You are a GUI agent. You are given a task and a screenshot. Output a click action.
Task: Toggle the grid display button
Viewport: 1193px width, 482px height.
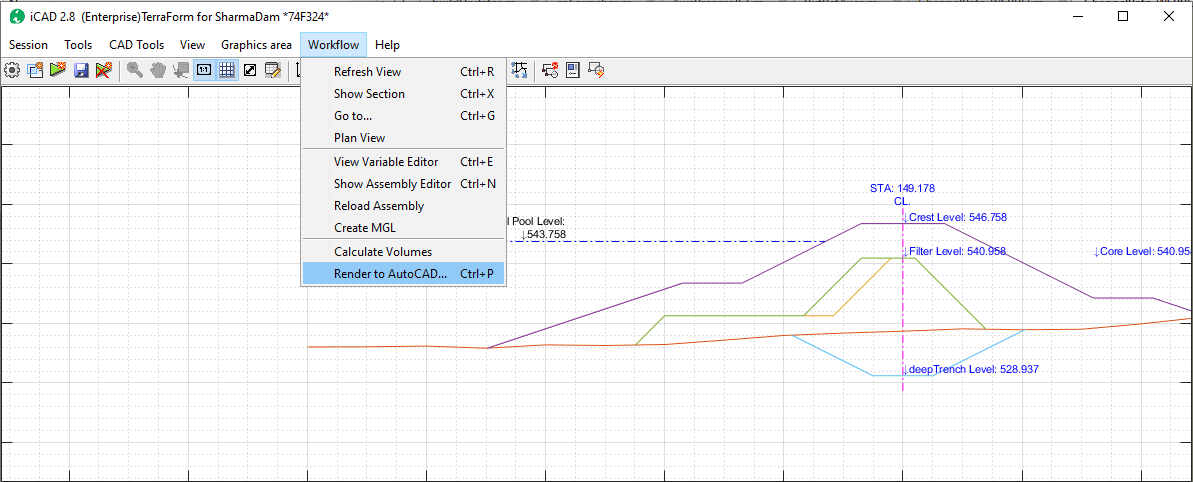tap(227, 70)
